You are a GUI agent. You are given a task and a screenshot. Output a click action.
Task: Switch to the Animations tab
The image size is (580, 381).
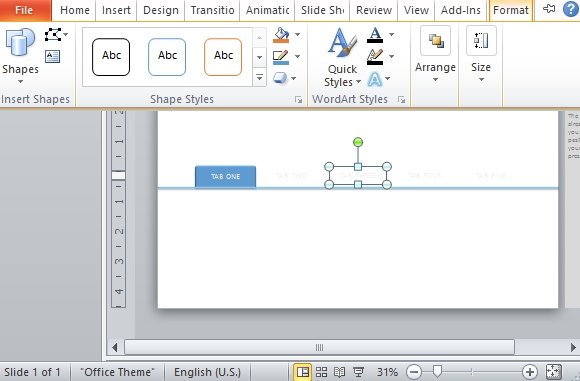pos(267,10)
